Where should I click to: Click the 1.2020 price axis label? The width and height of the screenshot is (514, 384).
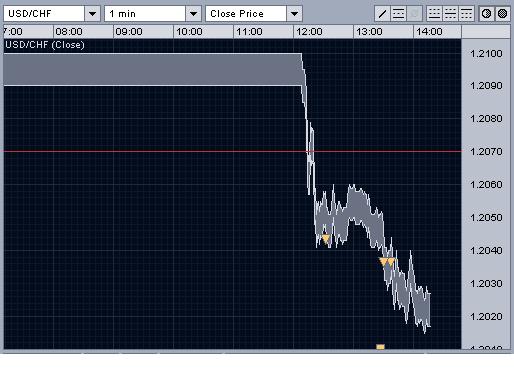pos(486,316)
